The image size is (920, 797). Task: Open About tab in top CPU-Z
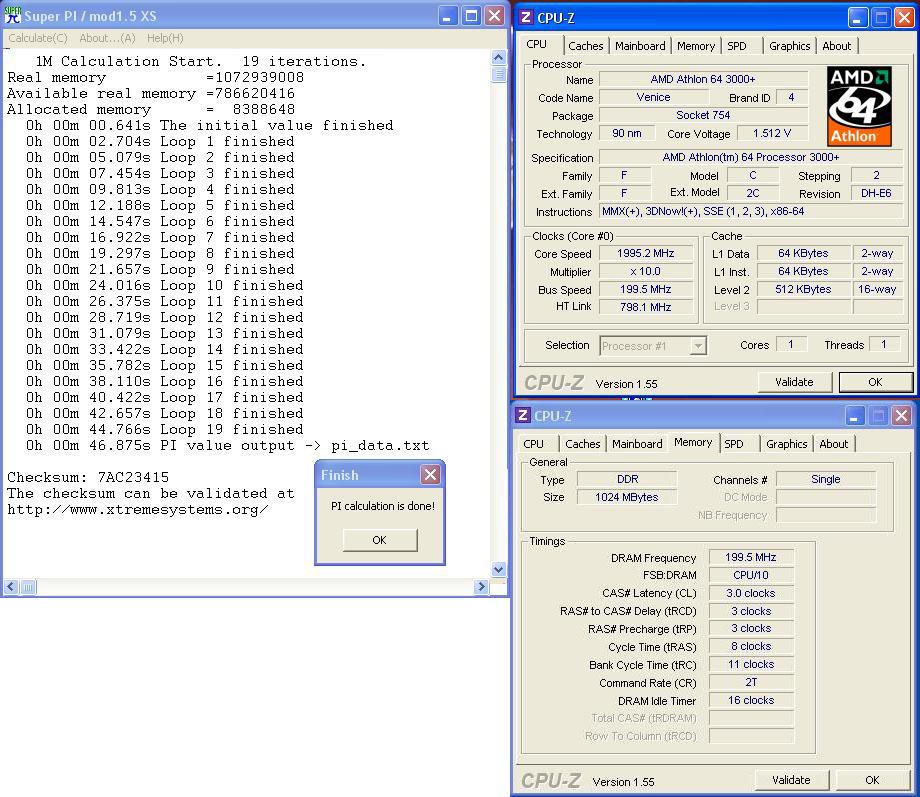coord(837,46)
